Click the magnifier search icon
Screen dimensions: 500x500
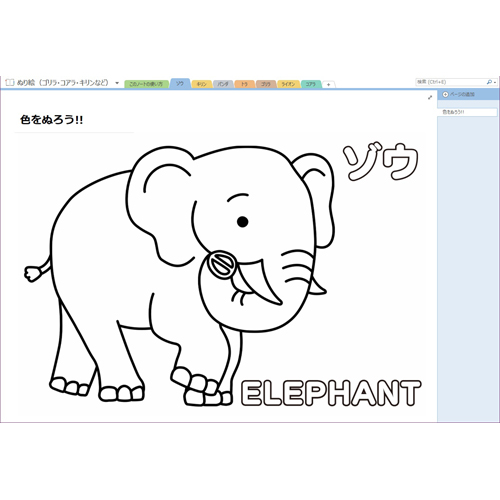coord(489,82)
